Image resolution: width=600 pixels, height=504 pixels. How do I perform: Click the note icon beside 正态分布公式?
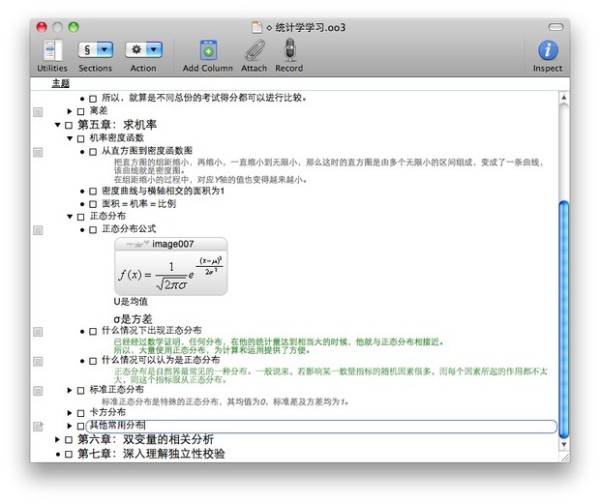coord(38,230)
